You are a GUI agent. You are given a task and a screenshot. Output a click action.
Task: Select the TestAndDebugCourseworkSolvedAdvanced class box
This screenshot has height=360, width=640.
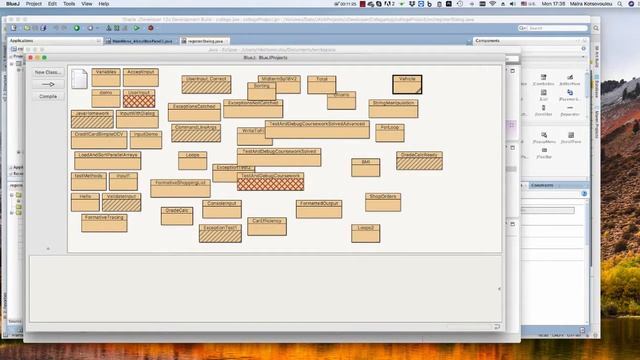pyautogui.click(x=317, y=129)
